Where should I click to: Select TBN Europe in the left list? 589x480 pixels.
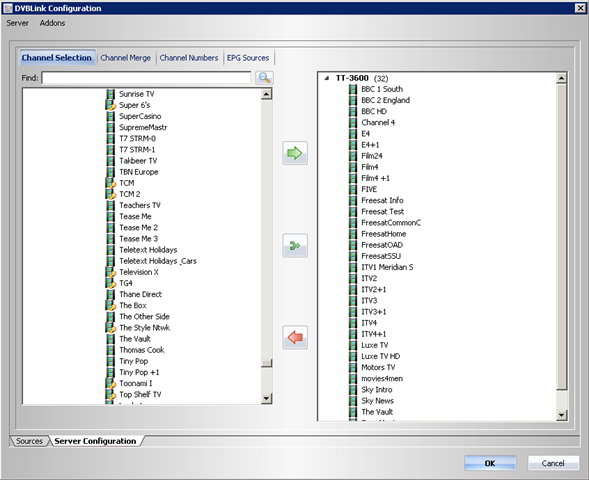[139, 172]
